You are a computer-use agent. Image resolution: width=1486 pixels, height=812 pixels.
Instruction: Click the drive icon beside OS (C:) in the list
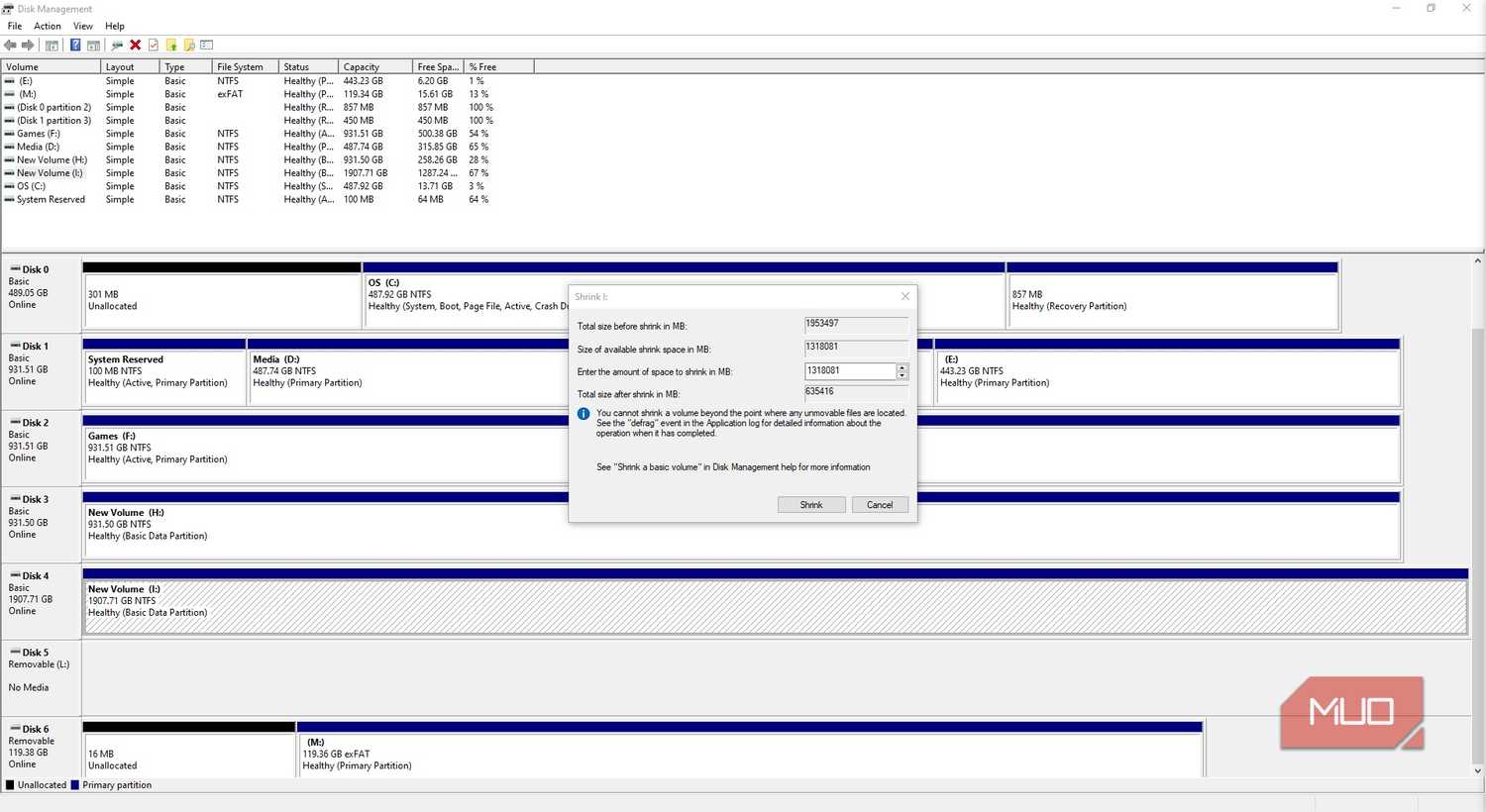[x=10, y=186]
